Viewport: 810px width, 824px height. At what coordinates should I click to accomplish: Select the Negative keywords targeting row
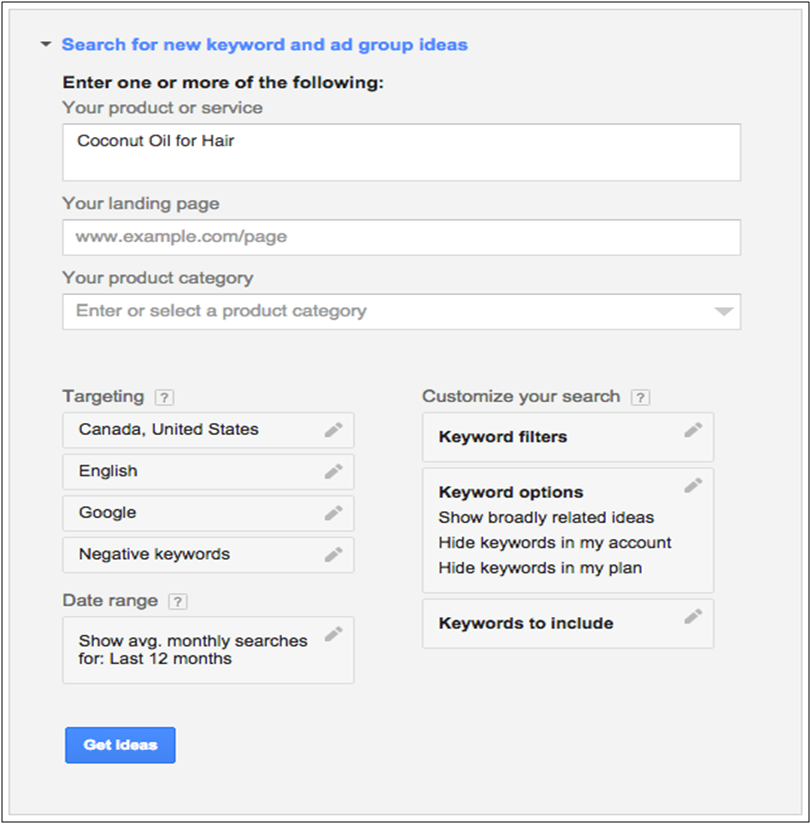[x=190, y=554]
